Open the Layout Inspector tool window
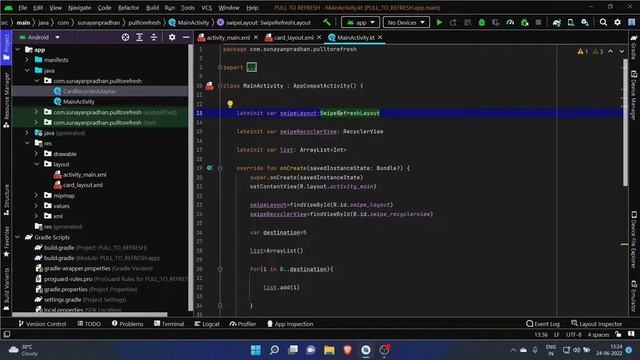The height and width of the screenshot is (360, 640). 596,324
